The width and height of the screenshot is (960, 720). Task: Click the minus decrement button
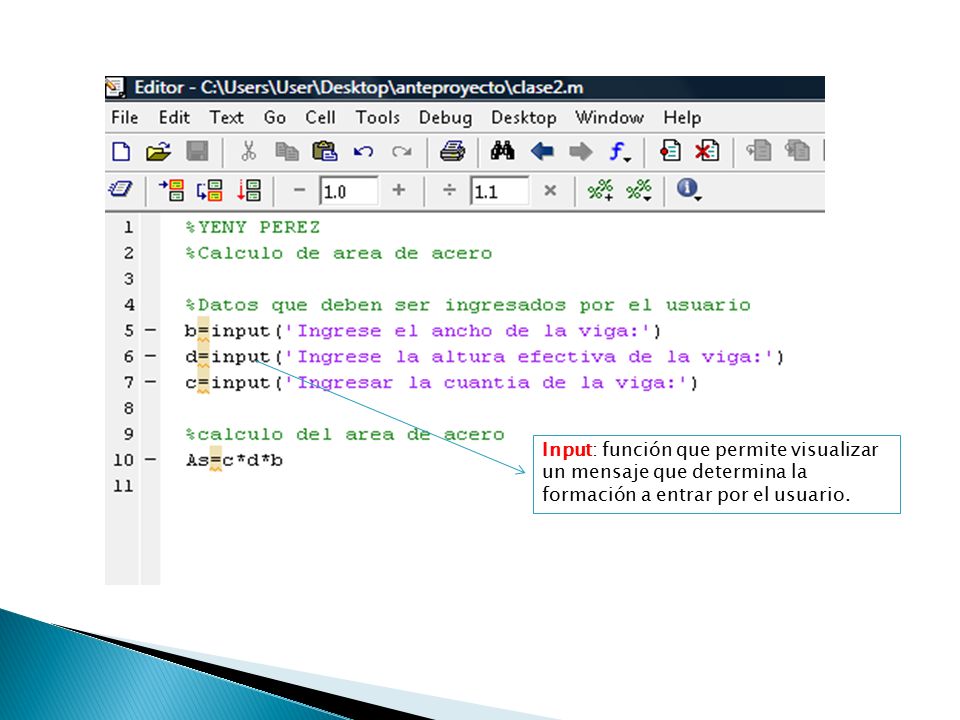pos(299,190)
